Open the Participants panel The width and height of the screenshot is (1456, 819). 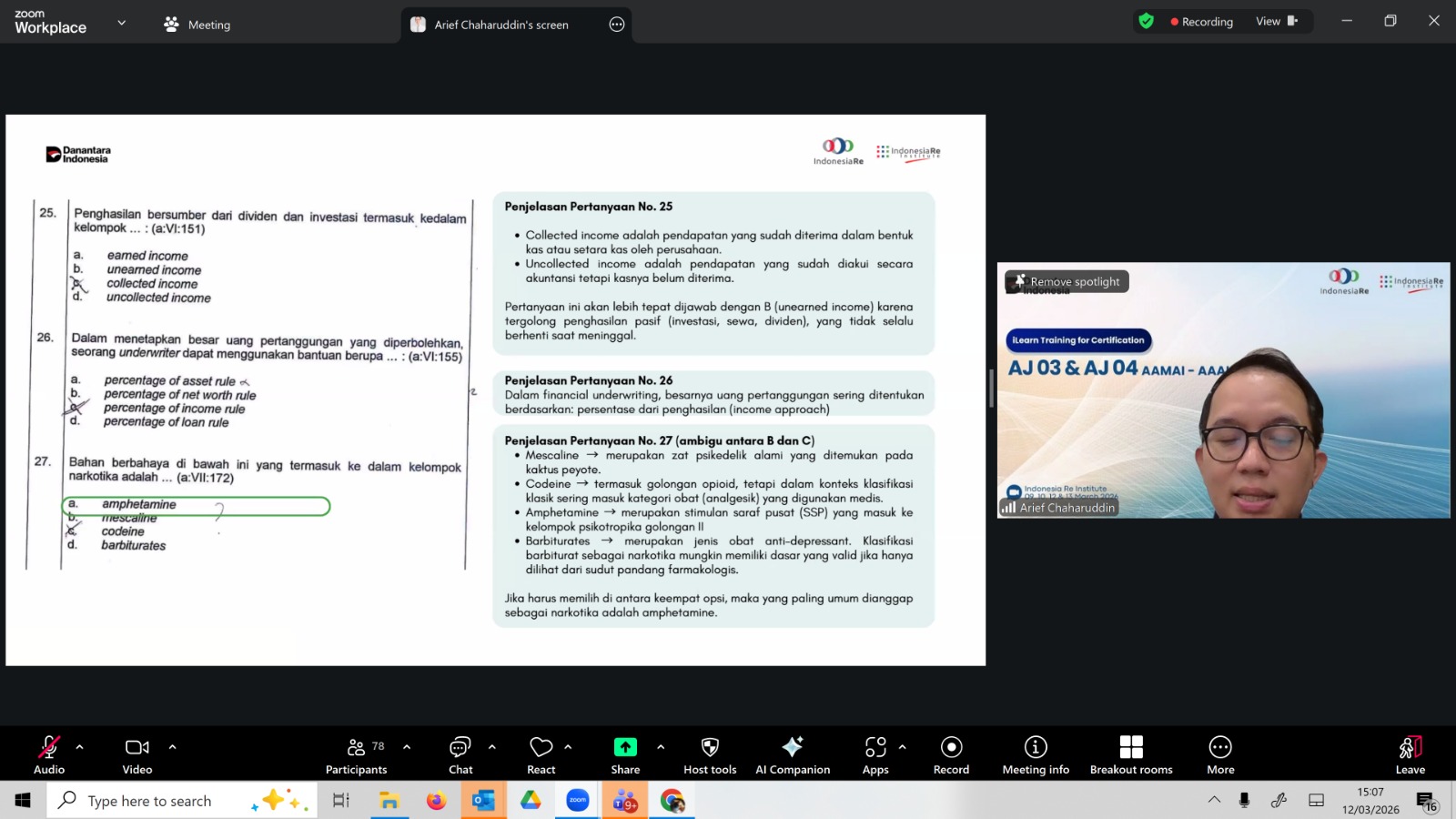point(357,753)
